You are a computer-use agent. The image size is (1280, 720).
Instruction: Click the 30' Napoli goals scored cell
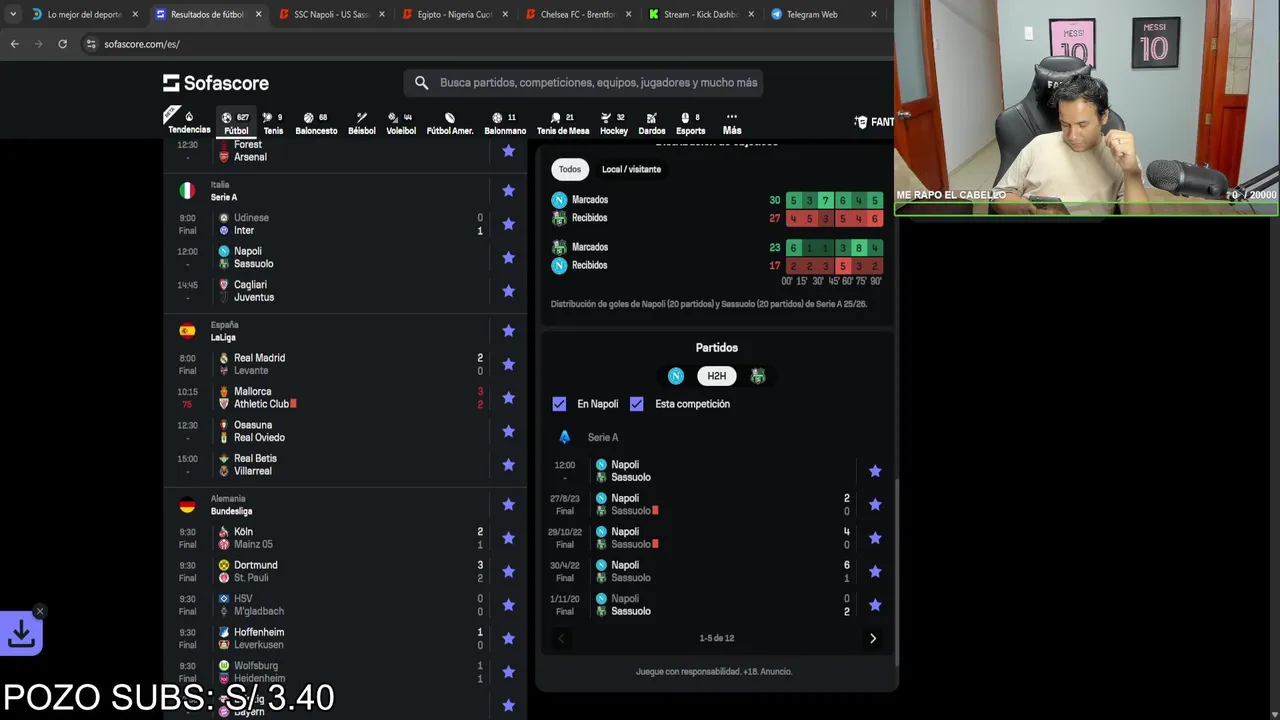pos(826,200)
